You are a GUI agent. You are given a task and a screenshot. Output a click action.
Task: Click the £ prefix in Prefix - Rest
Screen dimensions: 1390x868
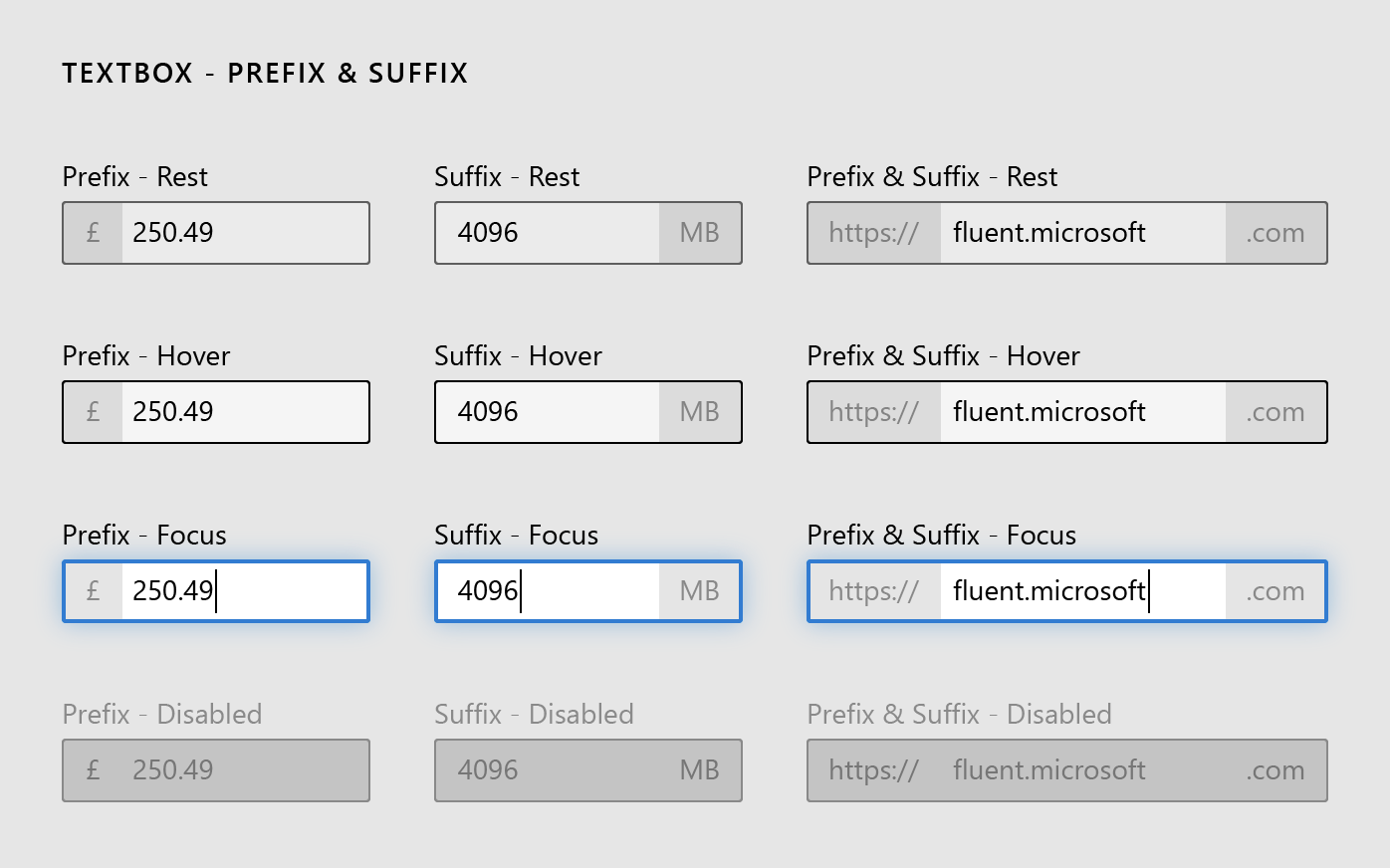pyautogui.click(x=92, y=233)
